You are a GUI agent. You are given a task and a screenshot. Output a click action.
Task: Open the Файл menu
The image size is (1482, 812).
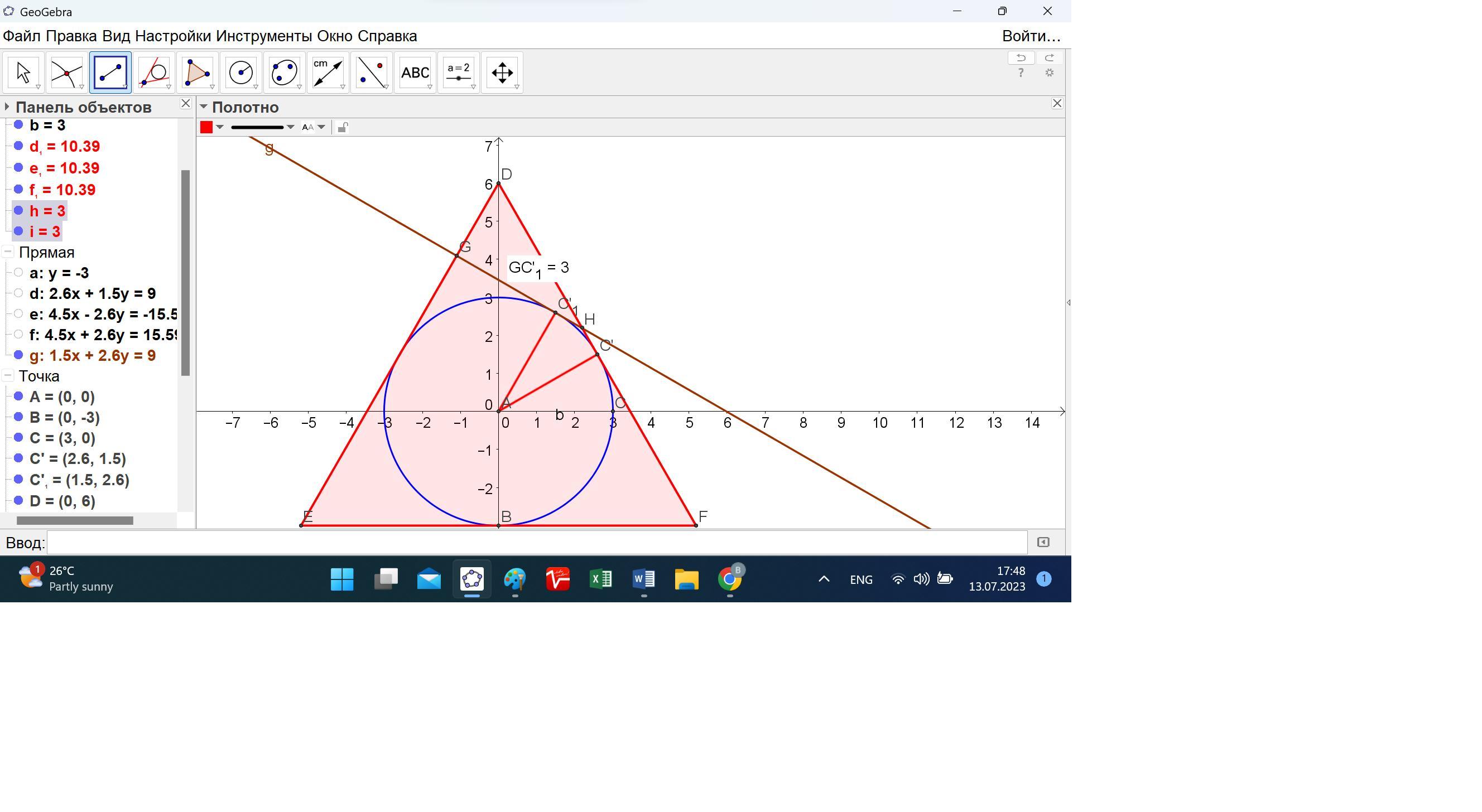(21, 36)
